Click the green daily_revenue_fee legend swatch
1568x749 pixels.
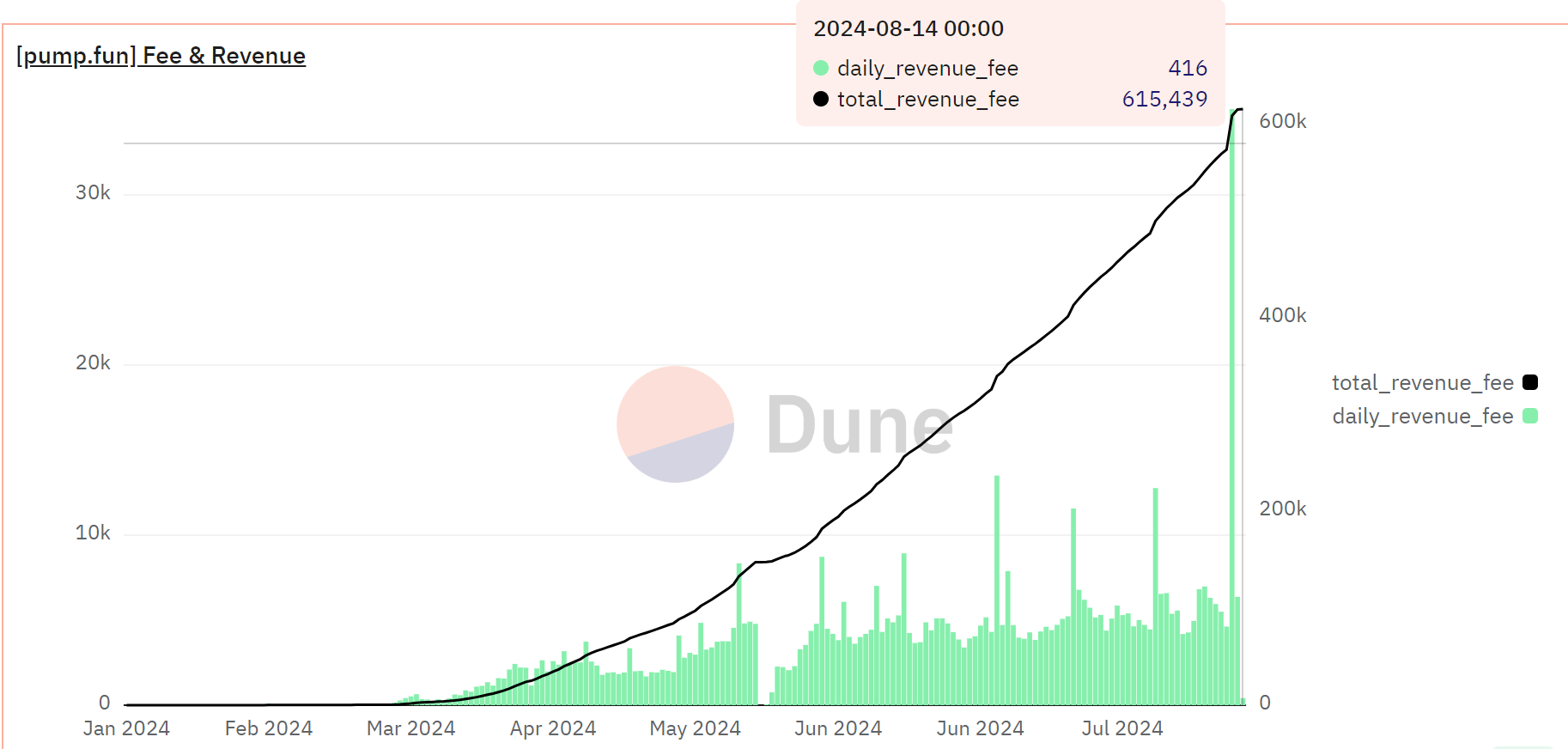1530,416
